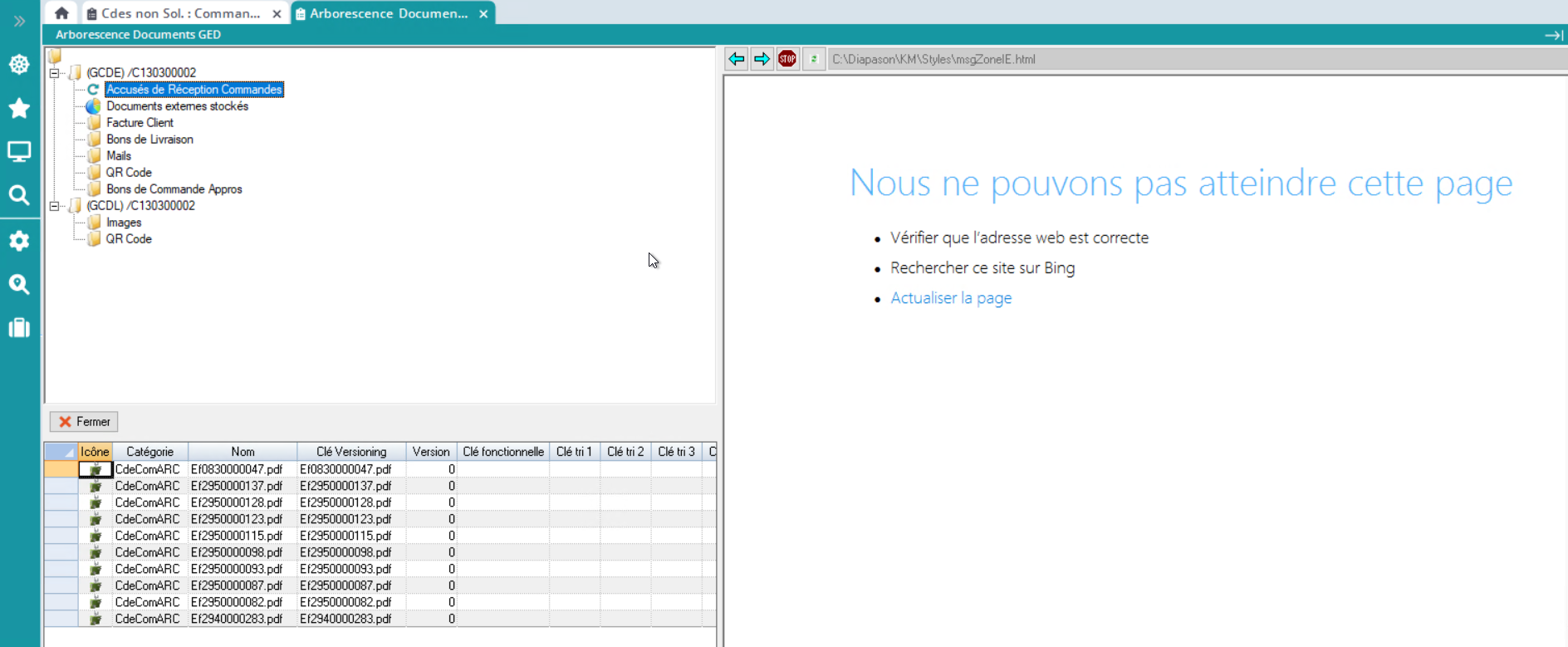The width and height of the screenshot is (1568, 647).
Task: Sort by the Nom column header
Action: [x=243, y=452]
